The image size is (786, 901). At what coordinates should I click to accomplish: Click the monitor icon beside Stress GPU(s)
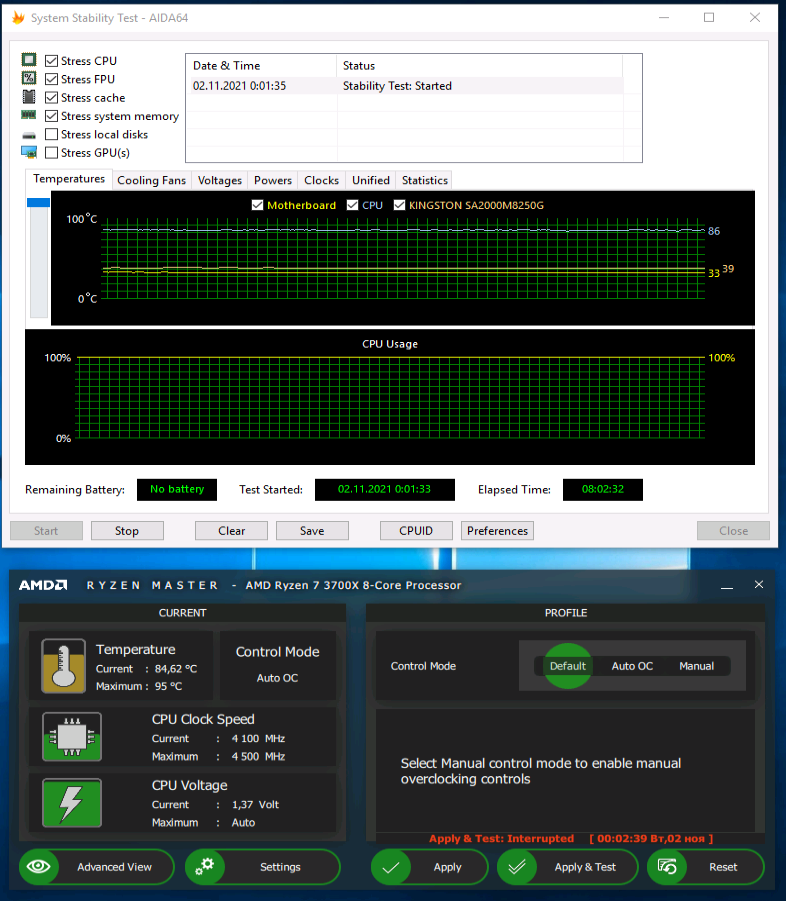click(29, 152)
